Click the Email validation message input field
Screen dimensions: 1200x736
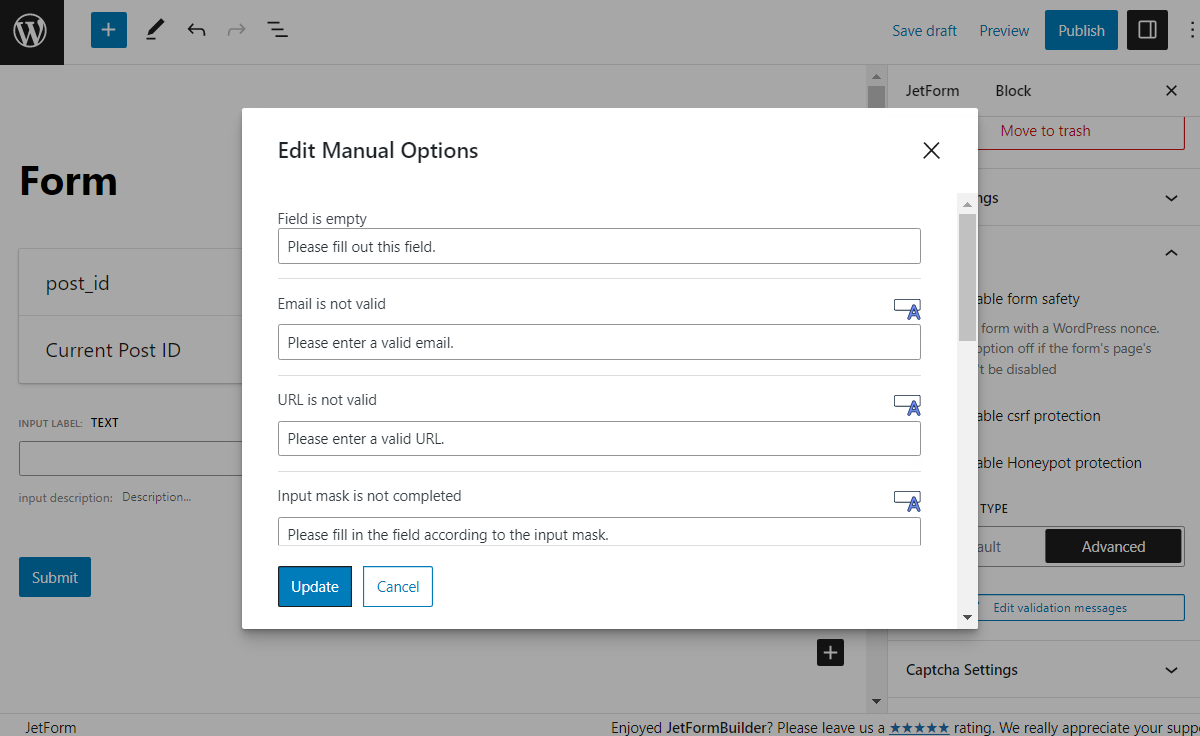[598, 341]
